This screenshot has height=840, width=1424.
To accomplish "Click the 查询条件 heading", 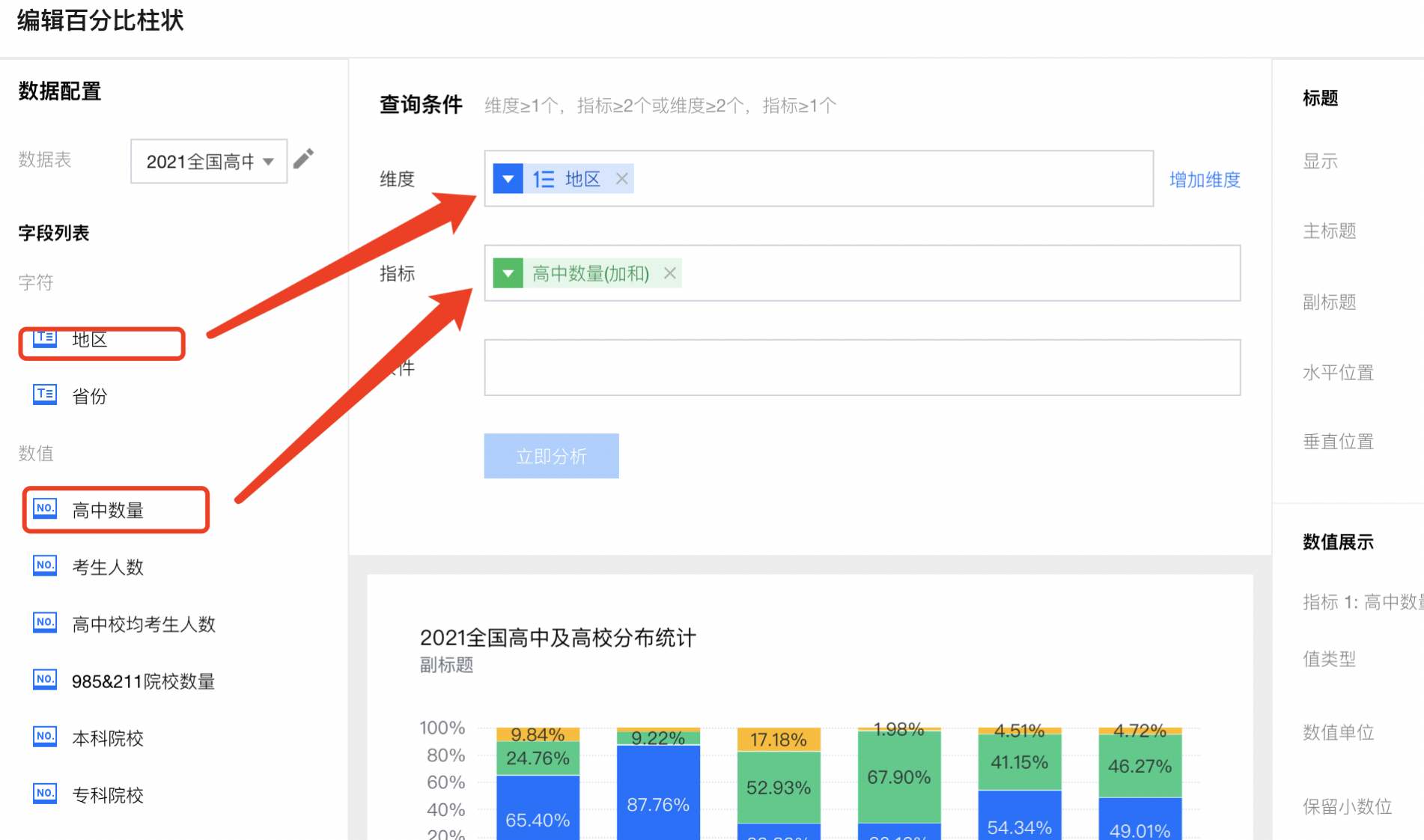I will (421, 105).
